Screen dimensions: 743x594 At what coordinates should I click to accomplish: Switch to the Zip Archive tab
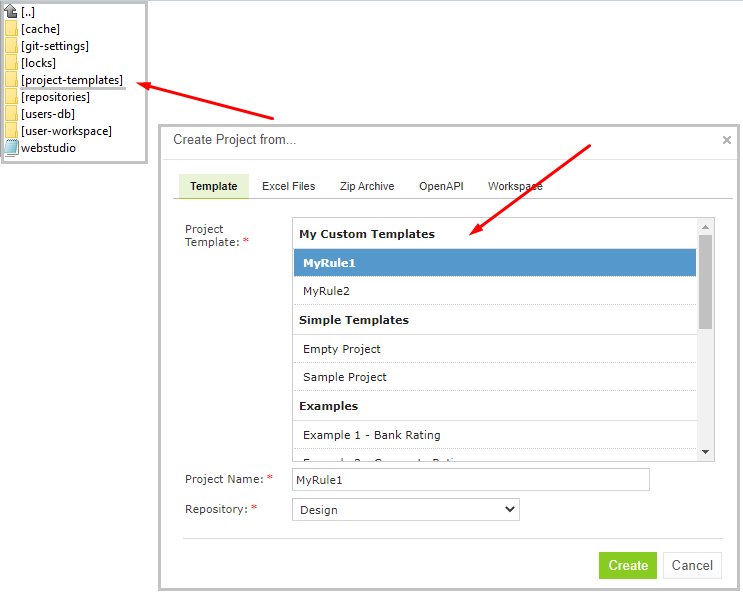pos(367,186)
